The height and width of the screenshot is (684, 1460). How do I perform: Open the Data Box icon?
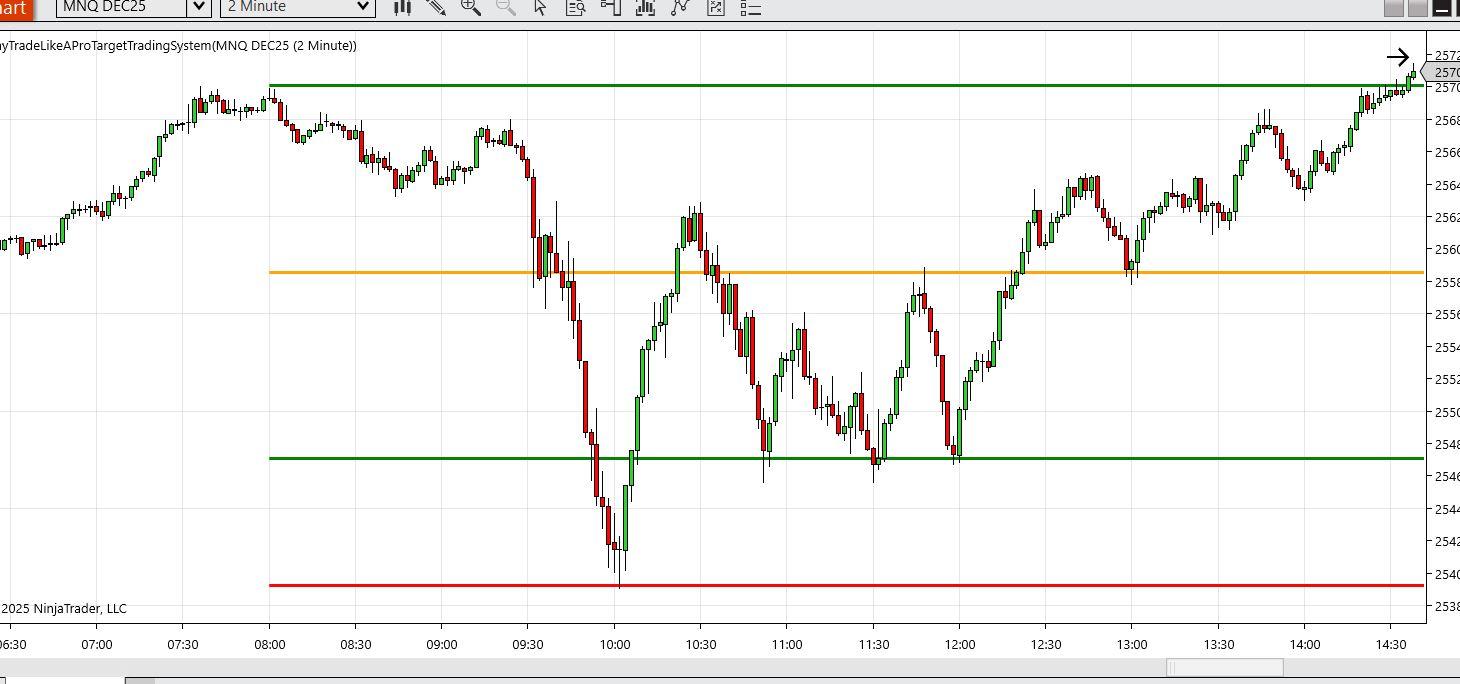click(576, 7)
